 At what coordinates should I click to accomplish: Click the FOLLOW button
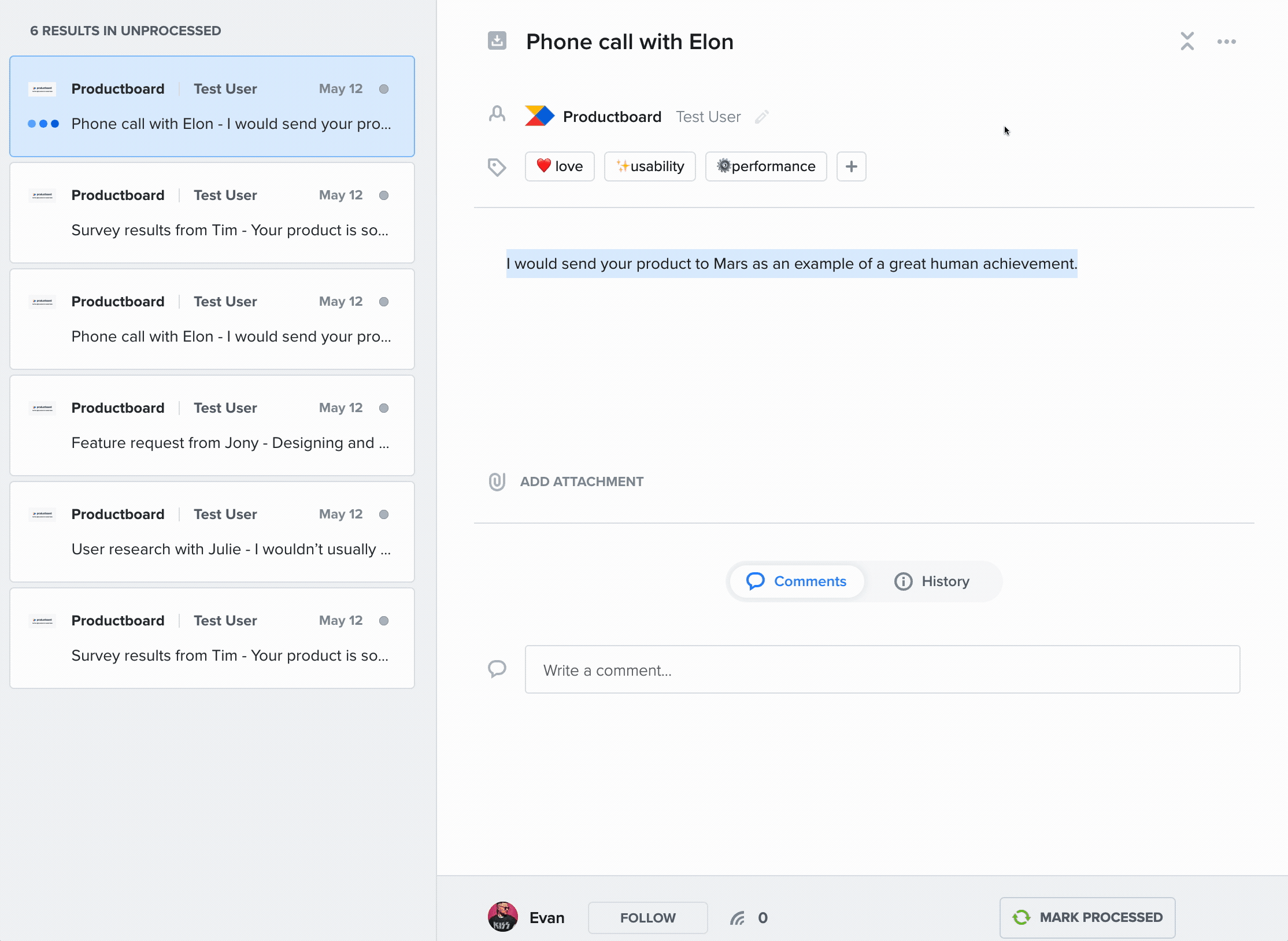[647, 917]
